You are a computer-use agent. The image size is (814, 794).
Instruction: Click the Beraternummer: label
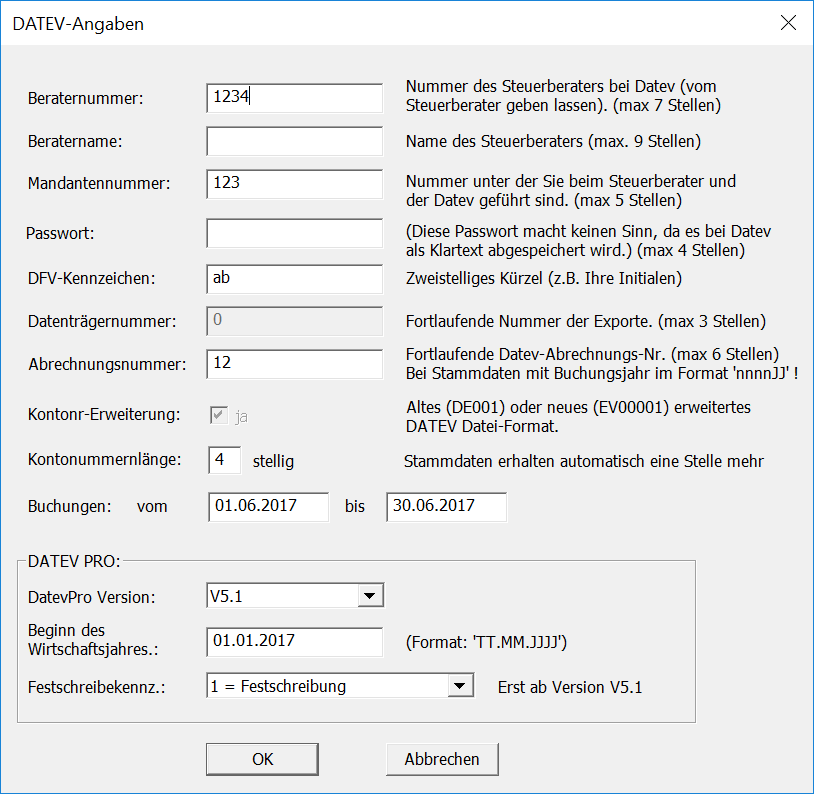coord(86,98)
